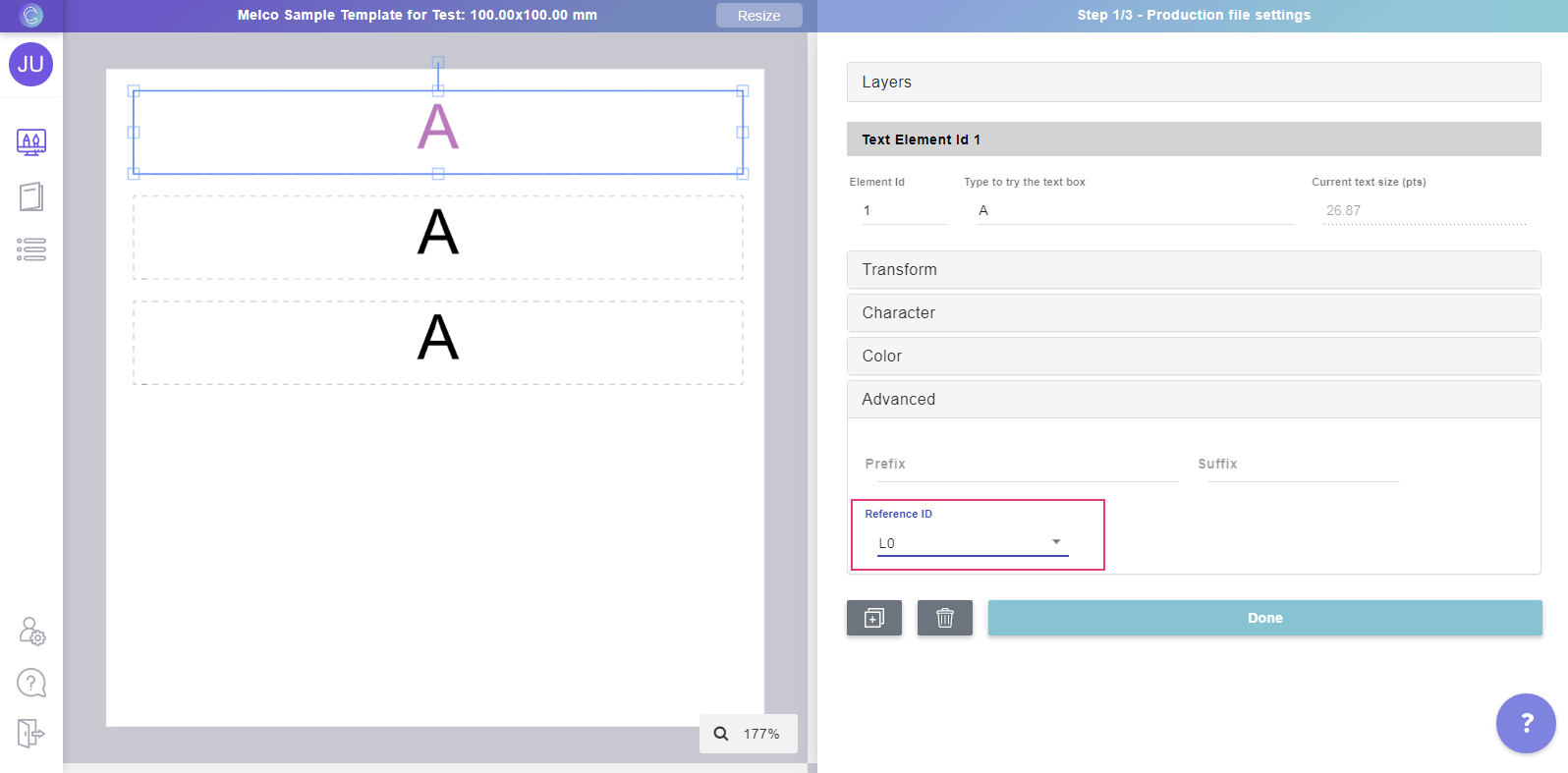This screenshot has width=1568, height=773.
Task: Expand the Character section
Action: point(1193,313)
